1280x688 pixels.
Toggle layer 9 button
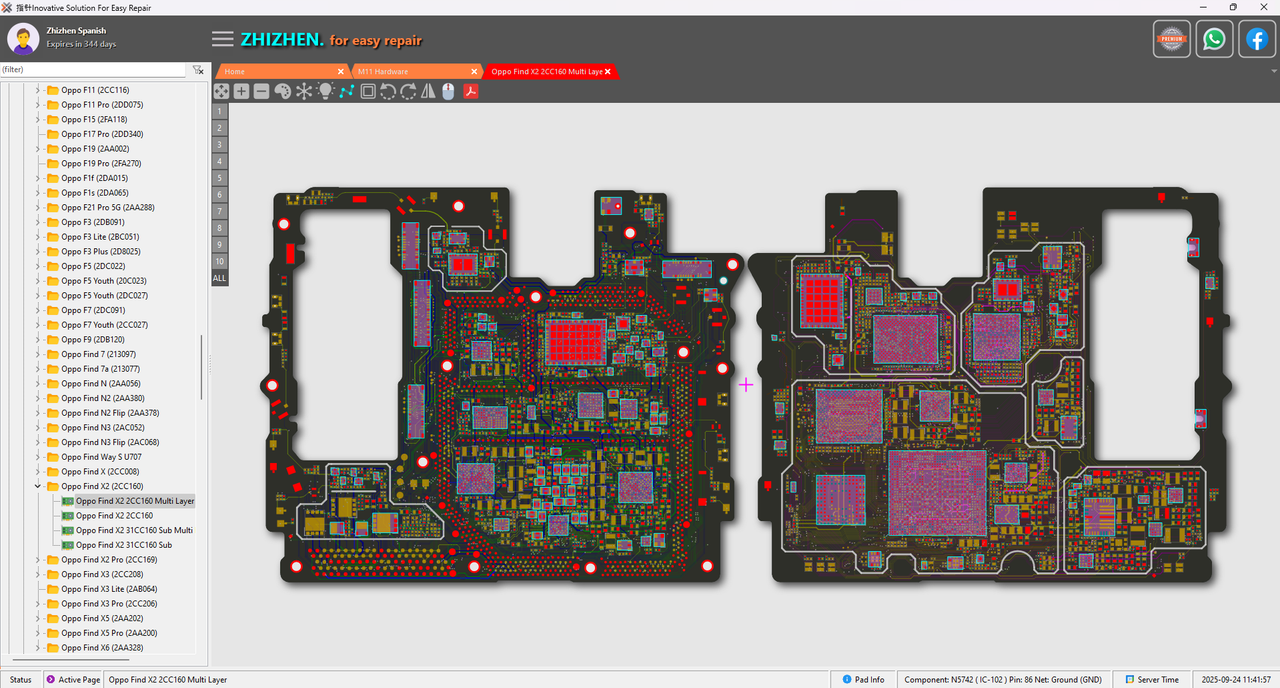[x=220, y=244]
